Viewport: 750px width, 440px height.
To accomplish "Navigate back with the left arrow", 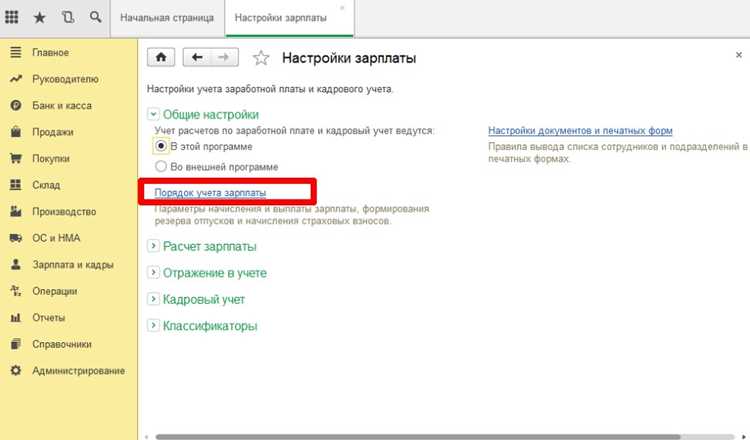I will coord(197,57).
